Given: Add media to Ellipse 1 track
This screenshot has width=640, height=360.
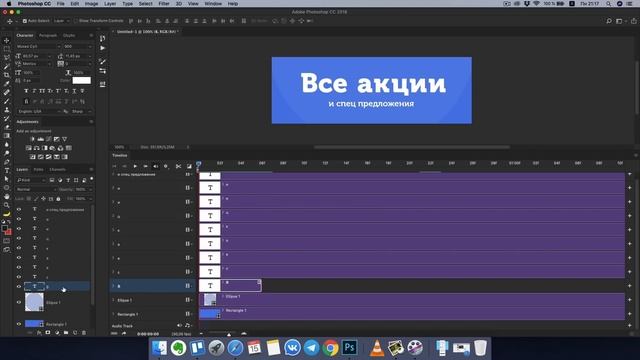Looking at the screenshot, I should (629, 300).
